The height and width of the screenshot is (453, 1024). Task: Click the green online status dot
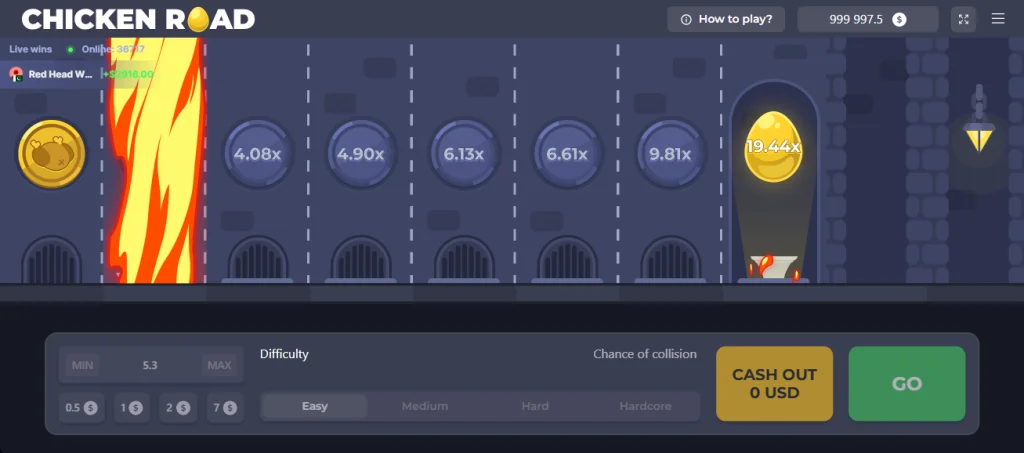(x=70, y=50)
